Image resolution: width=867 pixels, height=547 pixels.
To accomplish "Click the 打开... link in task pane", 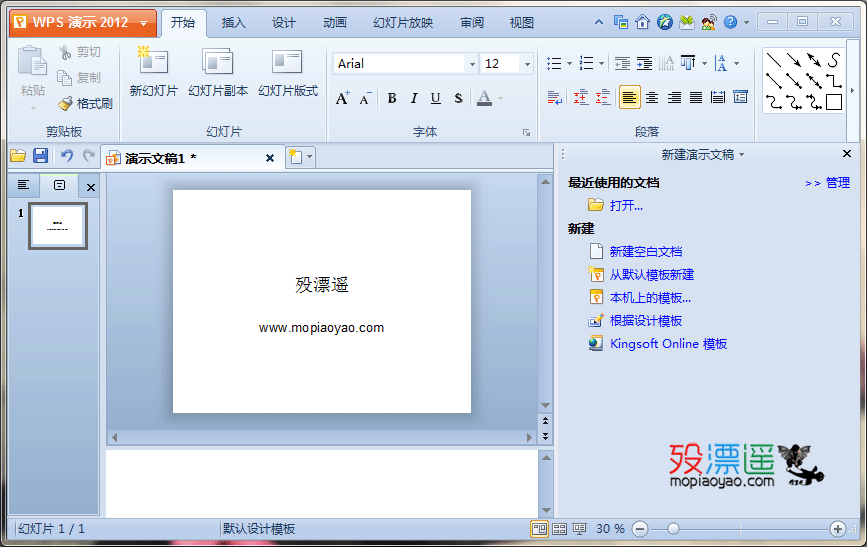I will pyautogui.click(x=626, y=206).
